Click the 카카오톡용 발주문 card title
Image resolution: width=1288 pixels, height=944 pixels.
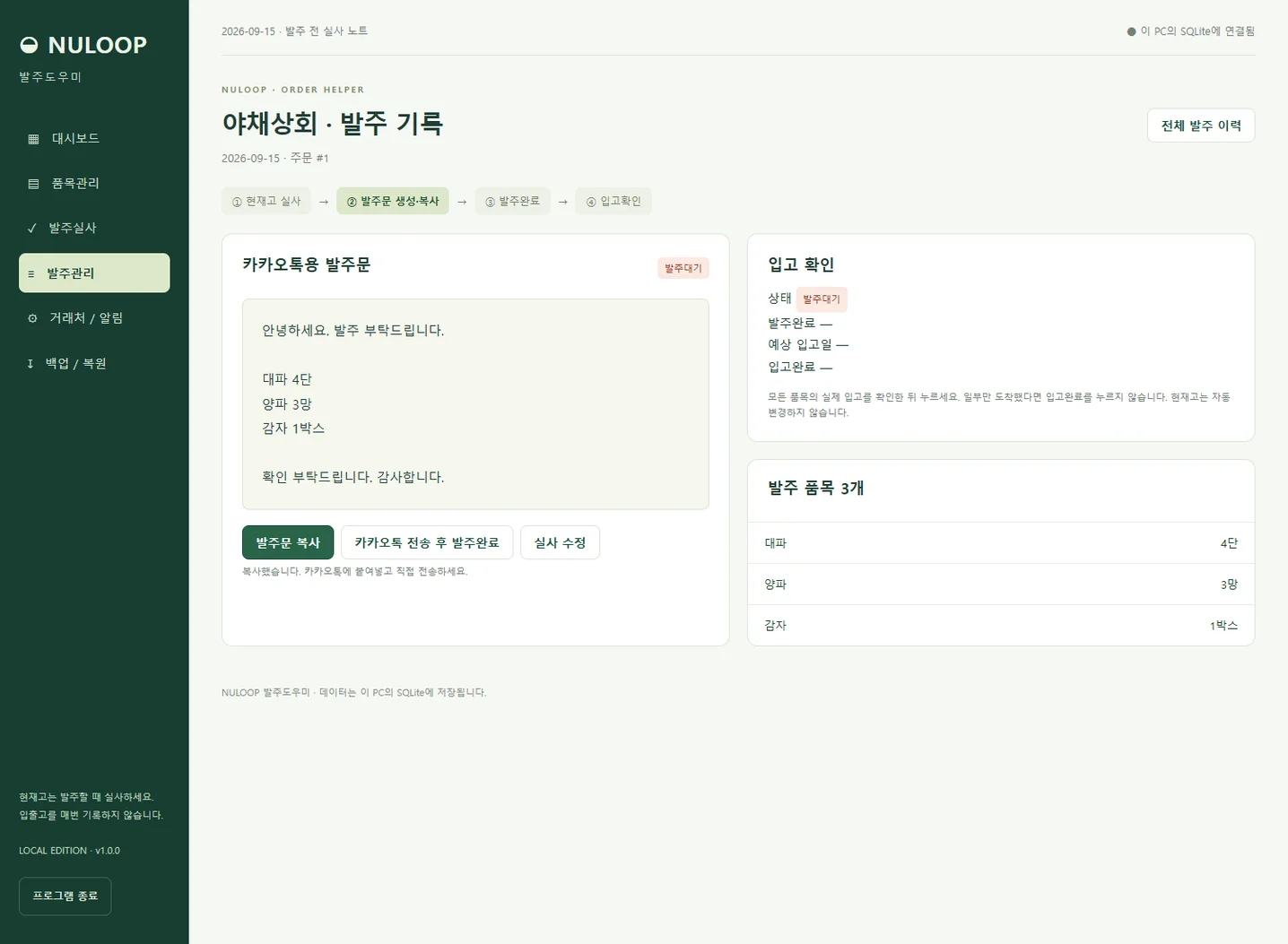pos(306,264)
